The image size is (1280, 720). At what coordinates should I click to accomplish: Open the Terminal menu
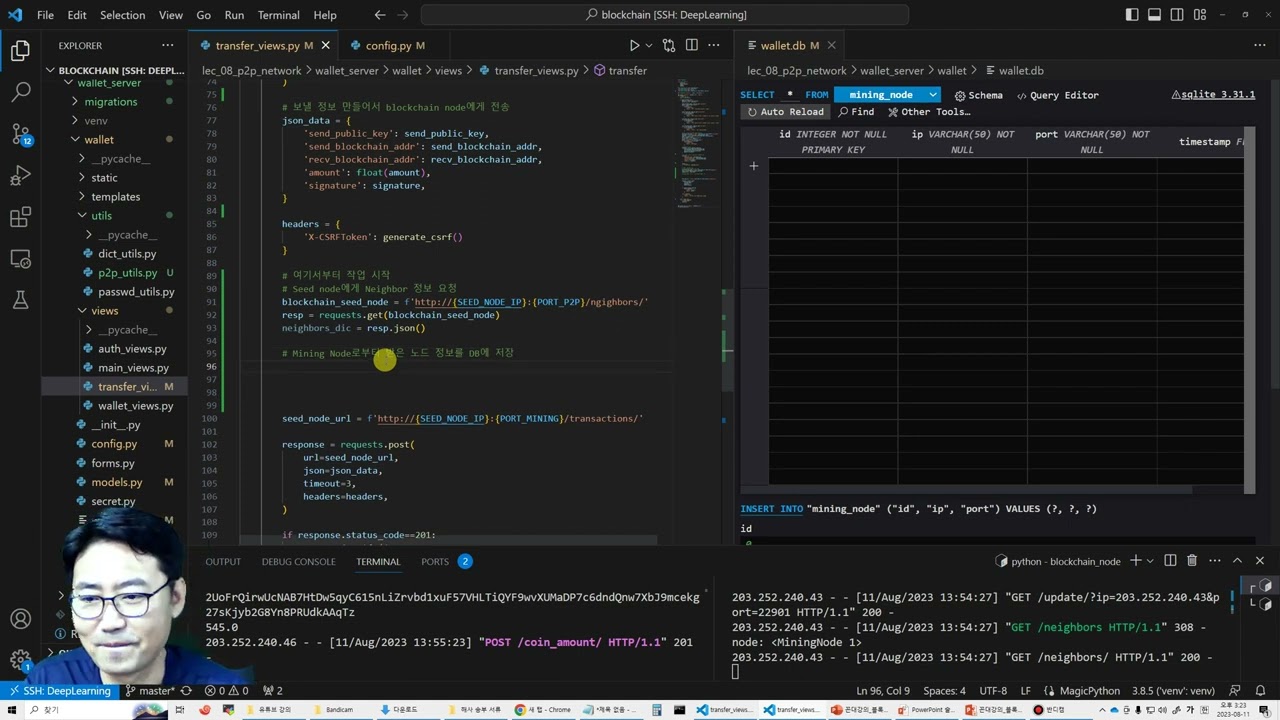click(278, 15)
